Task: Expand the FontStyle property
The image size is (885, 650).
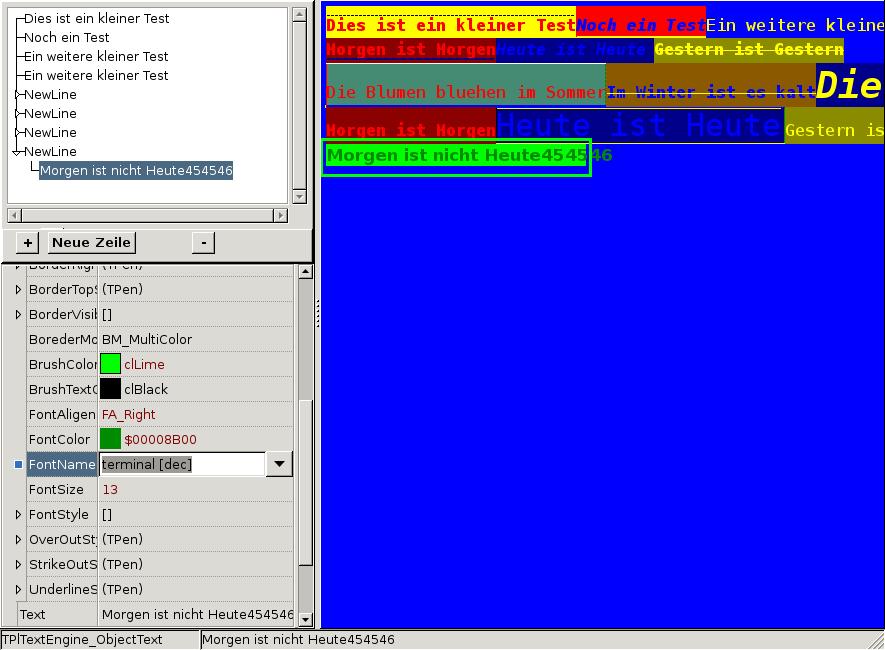Action: point(18,514)
